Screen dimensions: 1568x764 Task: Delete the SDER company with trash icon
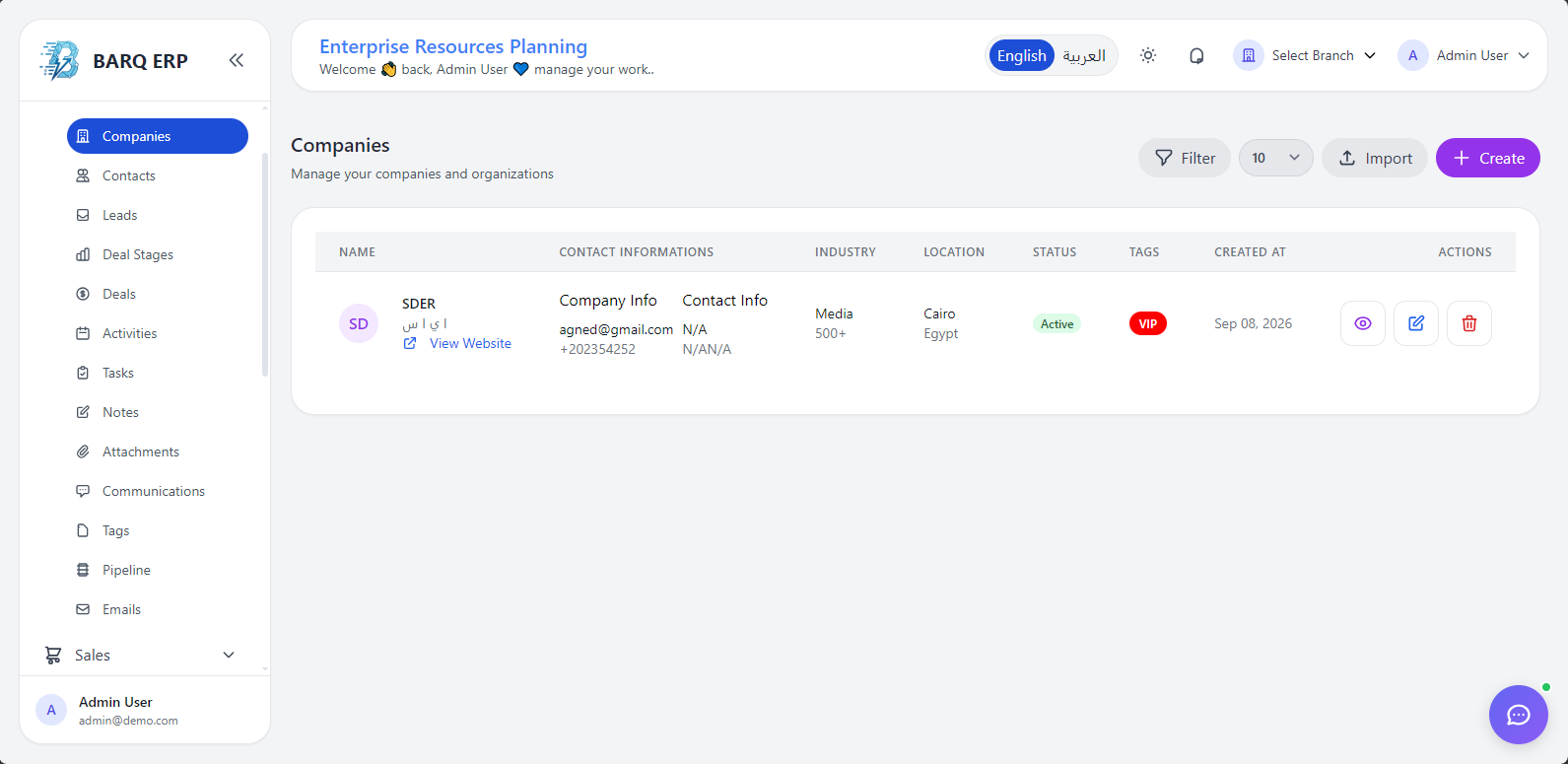[1469, 323]
